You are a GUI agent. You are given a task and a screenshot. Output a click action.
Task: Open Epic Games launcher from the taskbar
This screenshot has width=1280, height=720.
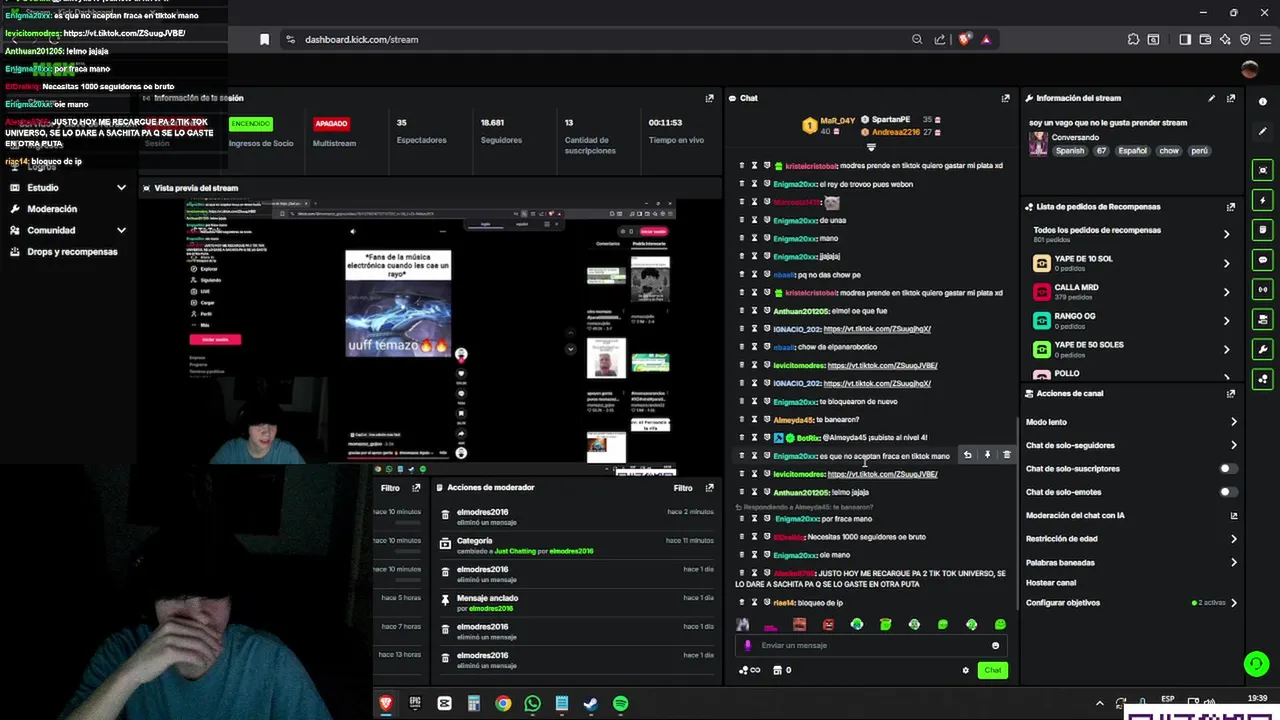[x=415, y=704]
